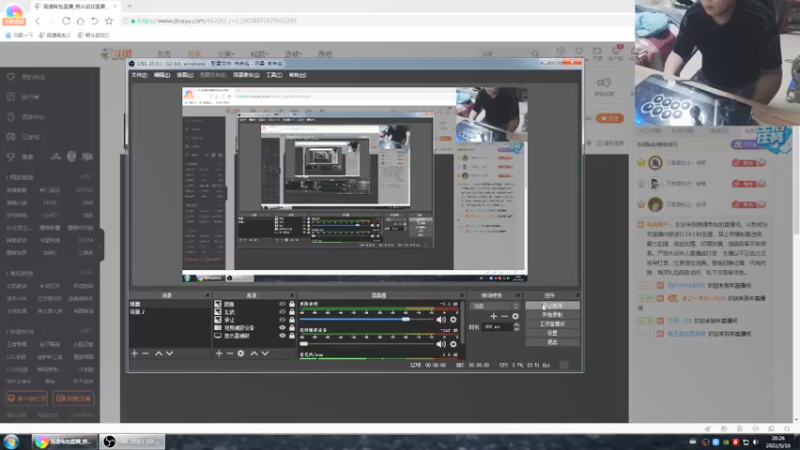800x450 pixels.
Task: Remove selected source with Sources minus icon
Action: click(x=230, y=353)
